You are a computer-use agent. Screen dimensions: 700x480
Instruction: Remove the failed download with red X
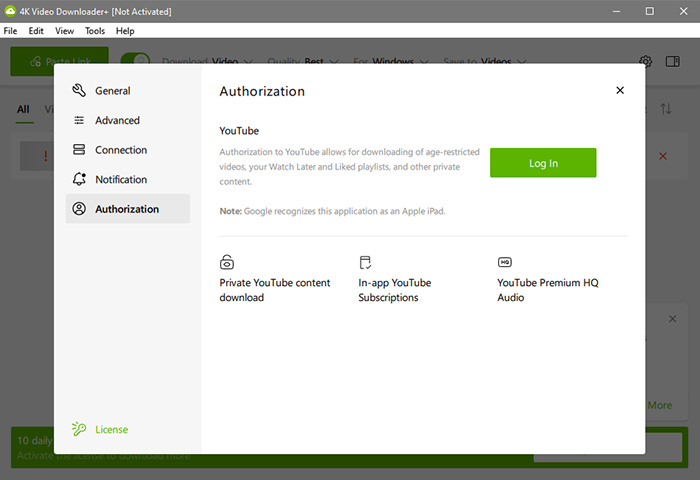coord(663,156)
